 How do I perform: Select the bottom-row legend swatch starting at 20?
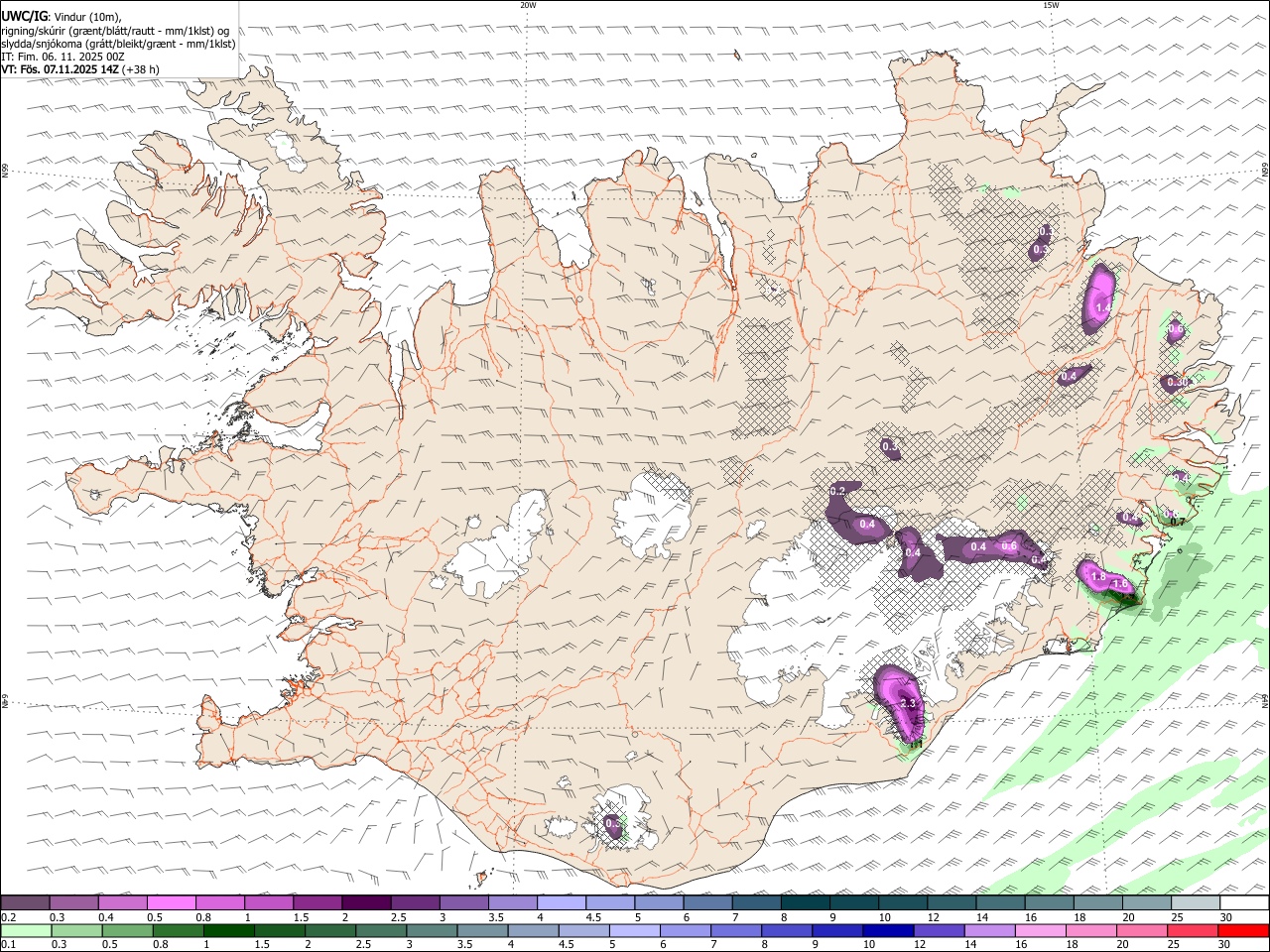click(x=1141, y=930)
